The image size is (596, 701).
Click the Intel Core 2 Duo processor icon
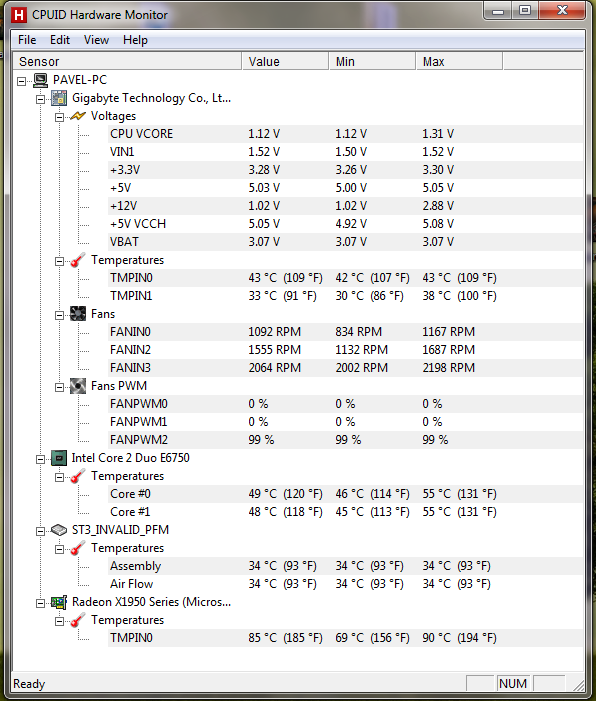59,458
